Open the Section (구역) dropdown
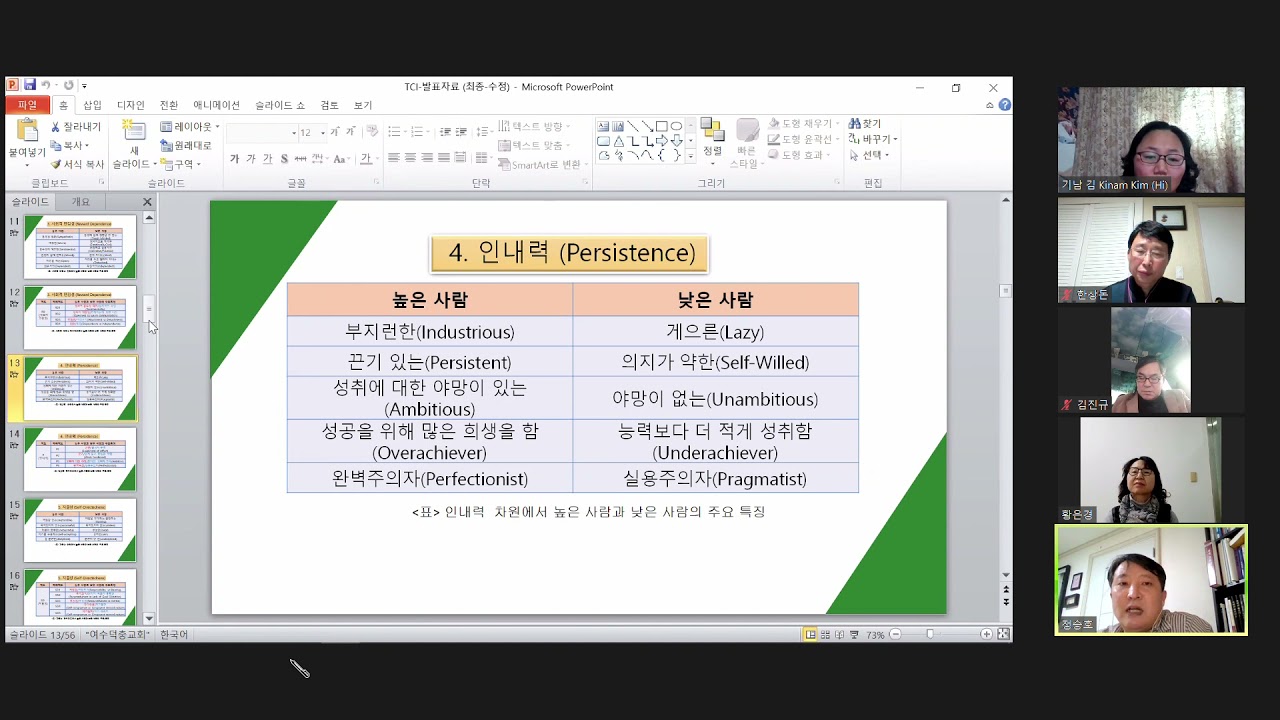 pos(180,164)
